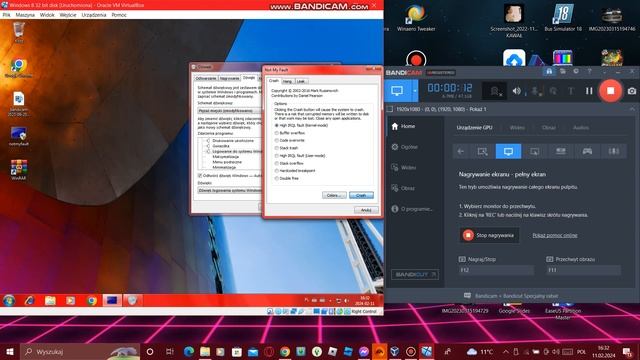The image size is (640, 360).
Task: Open Pokaż pomoc online link
Action: click(555, 236)
